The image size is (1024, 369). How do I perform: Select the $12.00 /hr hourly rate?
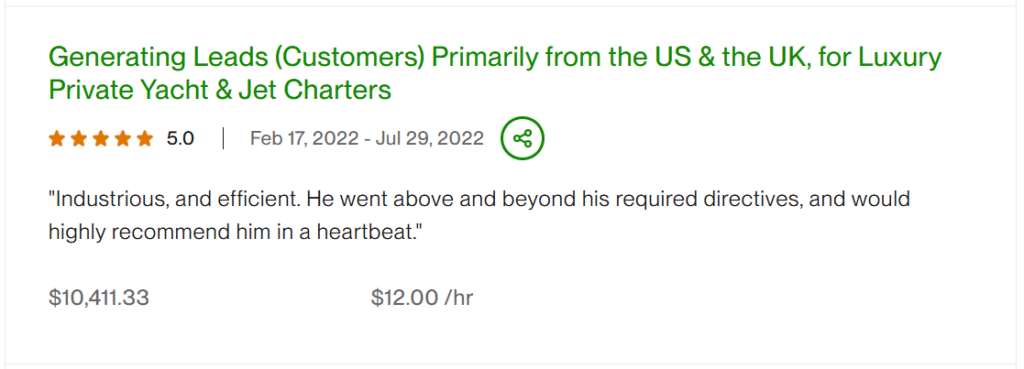pyautogui.click(x=422, y=298)
